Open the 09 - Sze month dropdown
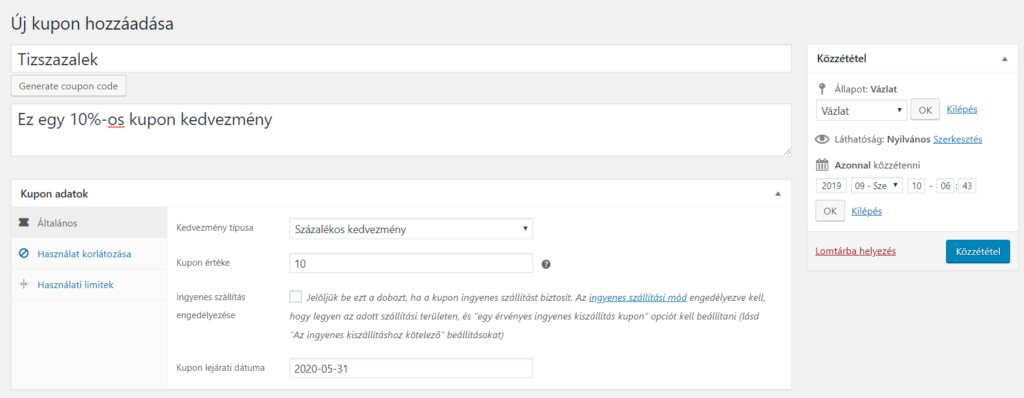The height and width of the screenshot is (398, 1024). (x=876, y=186)
